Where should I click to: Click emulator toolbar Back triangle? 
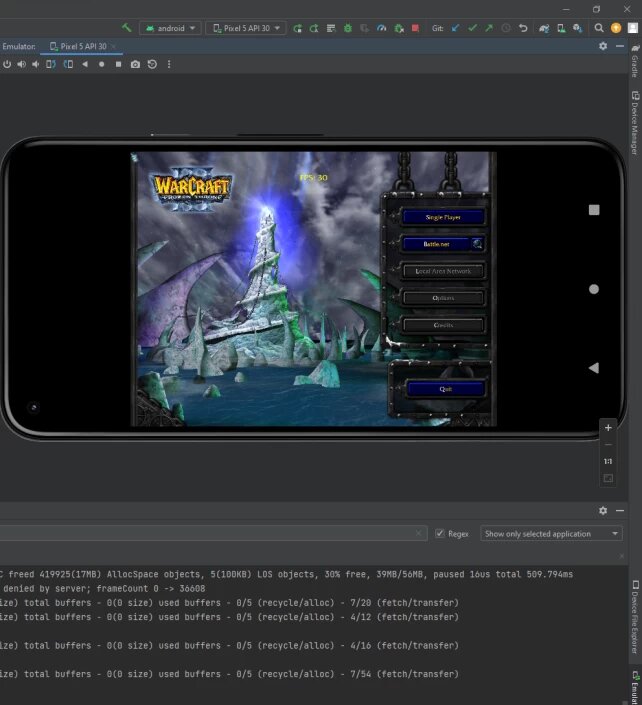point(85,64)
